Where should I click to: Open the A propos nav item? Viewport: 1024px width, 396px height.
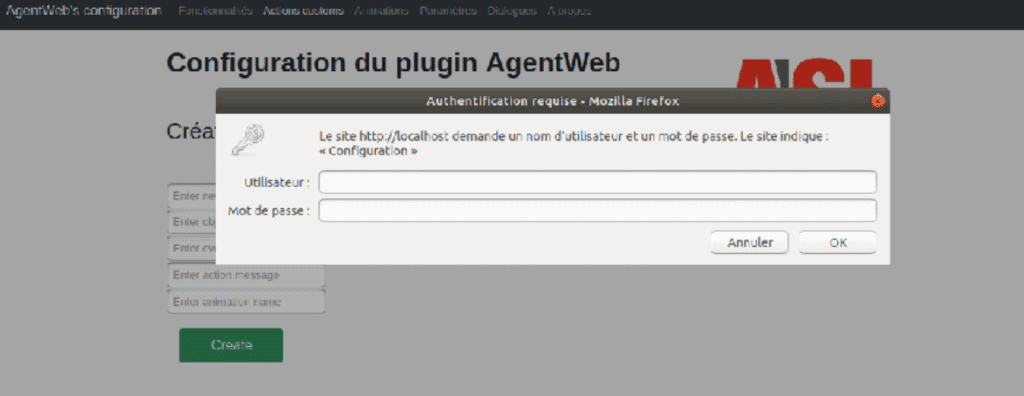(x=569, y=11)
